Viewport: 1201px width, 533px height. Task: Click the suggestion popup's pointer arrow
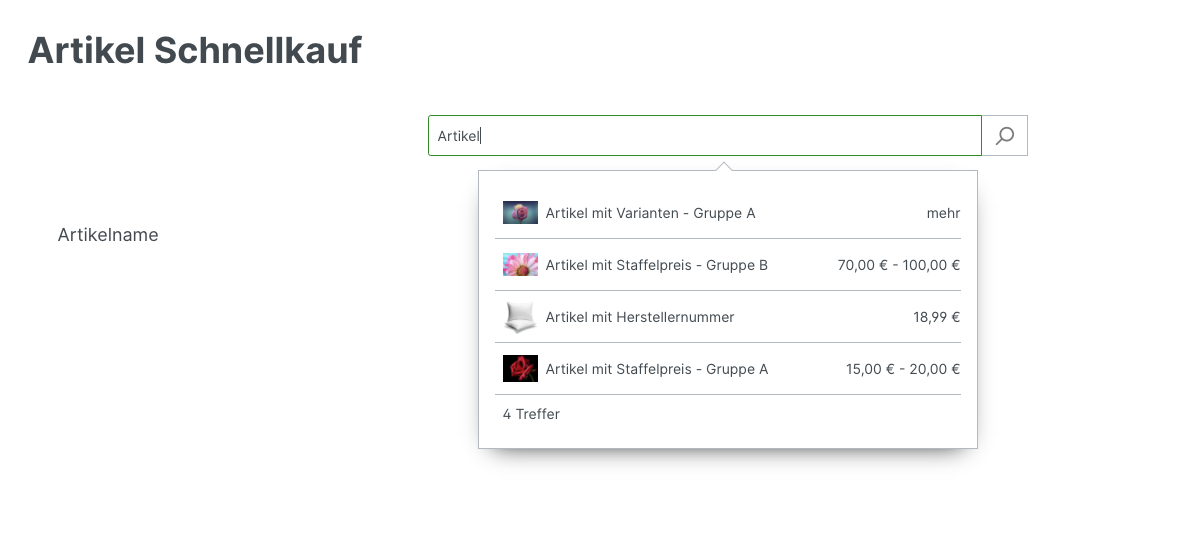point(725,165)
